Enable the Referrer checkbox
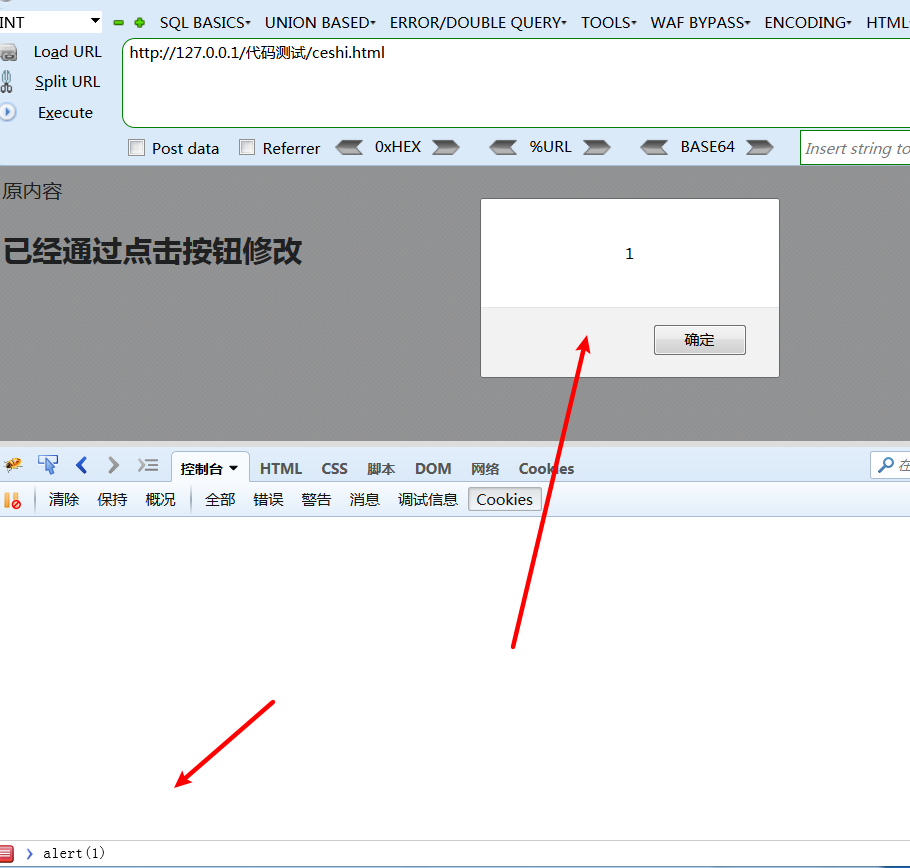910x868 pixels. (247, 147)
